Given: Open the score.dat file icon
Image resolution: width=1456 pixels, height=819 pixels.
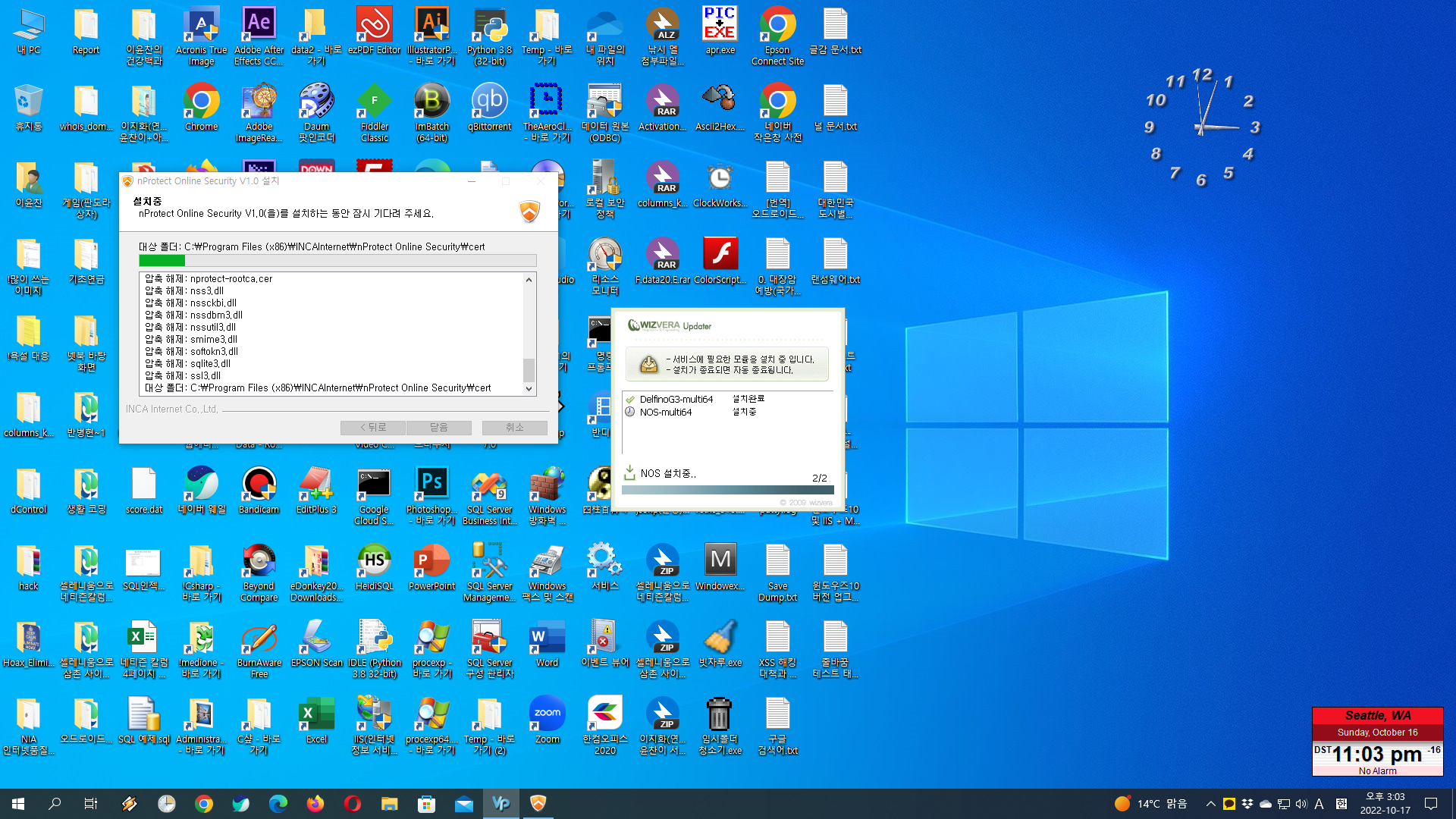Looking at the screenshot, I should [143, 491].
